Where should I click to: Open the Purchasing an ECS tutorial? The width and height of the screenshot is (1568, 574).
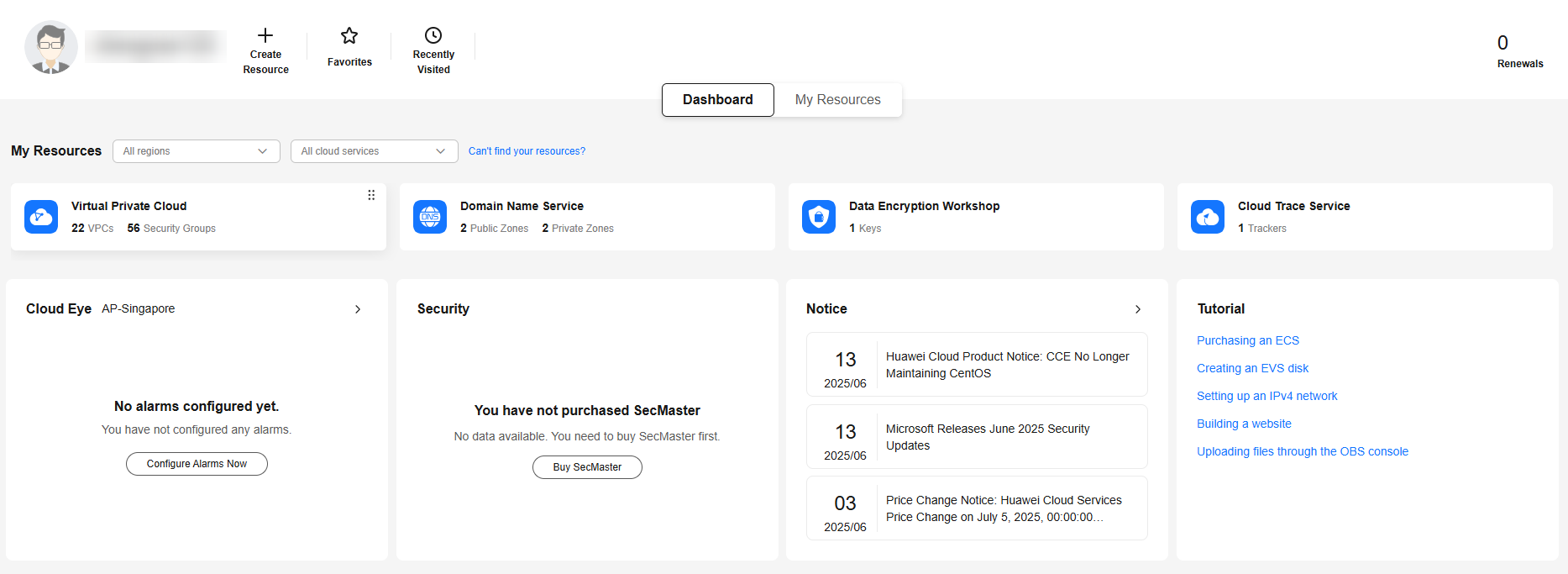coord(1248,340)
